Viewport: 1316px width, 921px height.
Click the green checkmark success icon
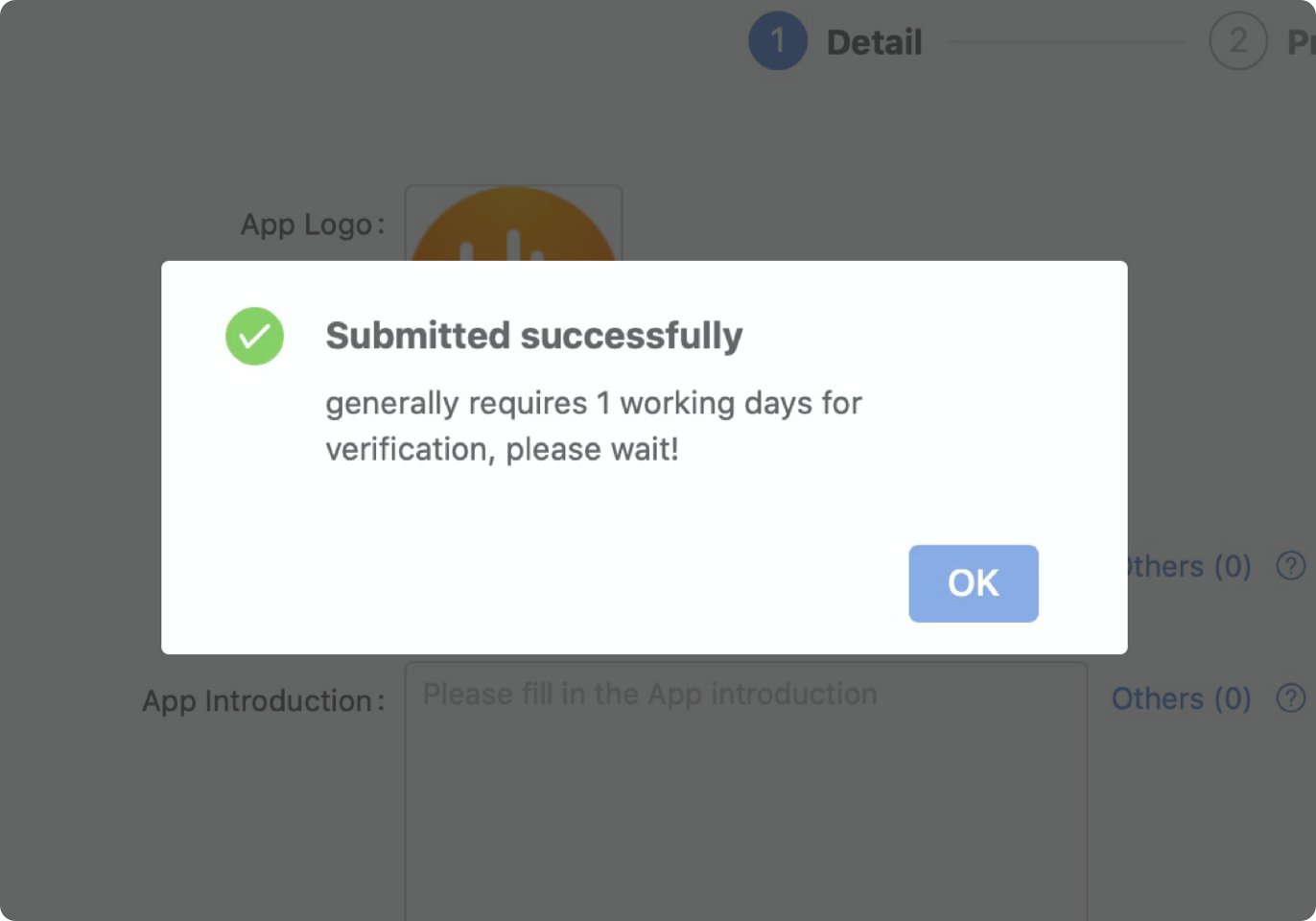pyautogui.click(x=254, y=336)
